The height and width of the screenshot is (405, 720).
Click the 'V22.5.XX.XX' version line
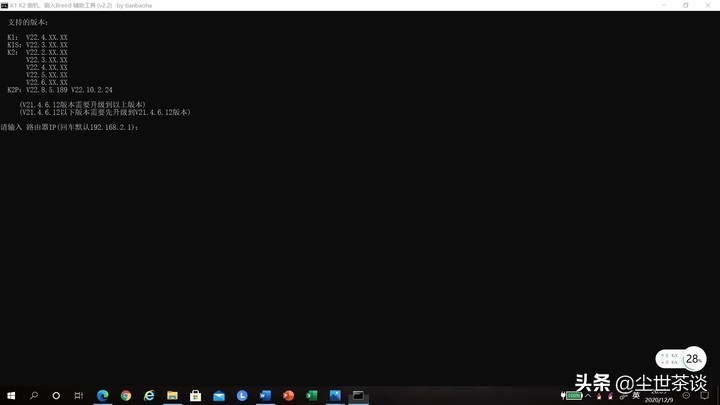47,75
